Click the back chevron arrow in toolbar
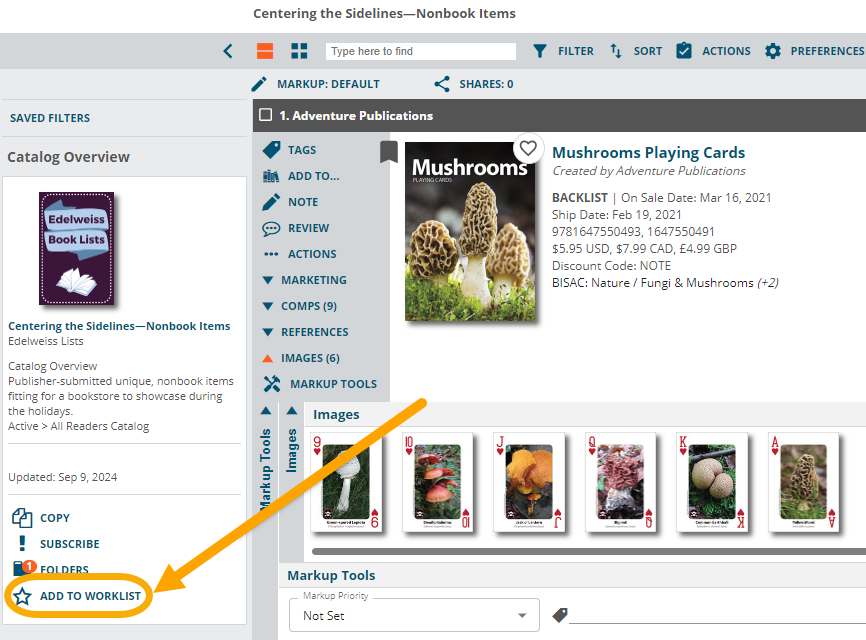The width and height of the screenshot is (866, 640). (x=228, y=51)
